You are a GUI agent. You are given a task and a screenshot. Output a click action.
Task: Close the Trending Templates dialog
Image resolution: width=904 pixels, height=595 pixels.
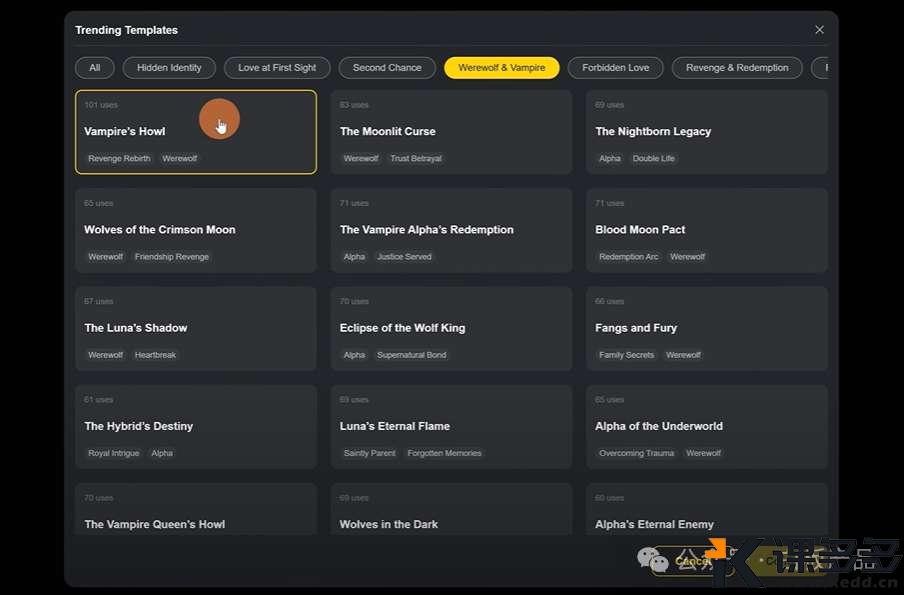coord(819,30)
